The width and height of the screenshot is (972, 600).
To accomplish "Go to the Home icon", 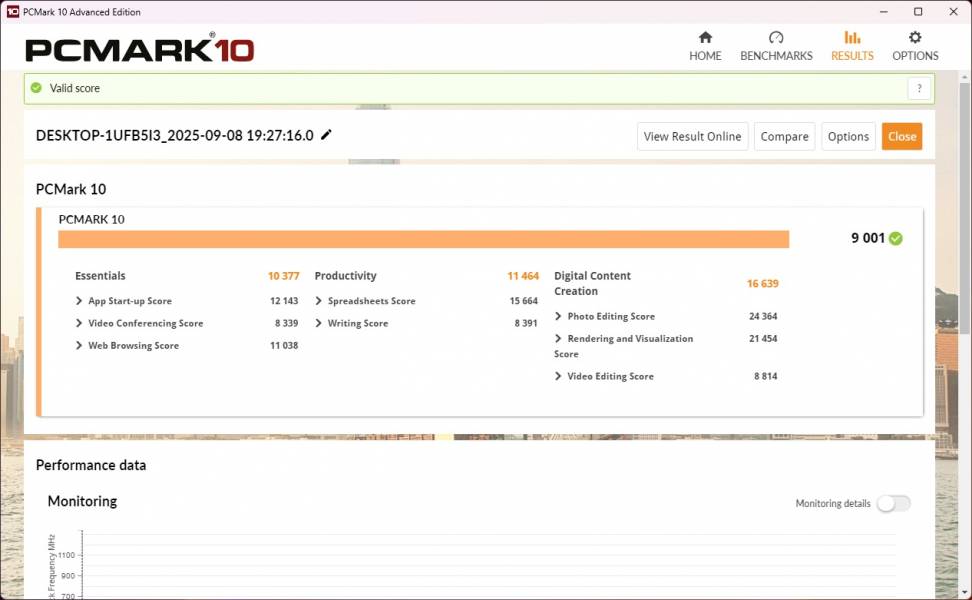I will click(705, 38).
